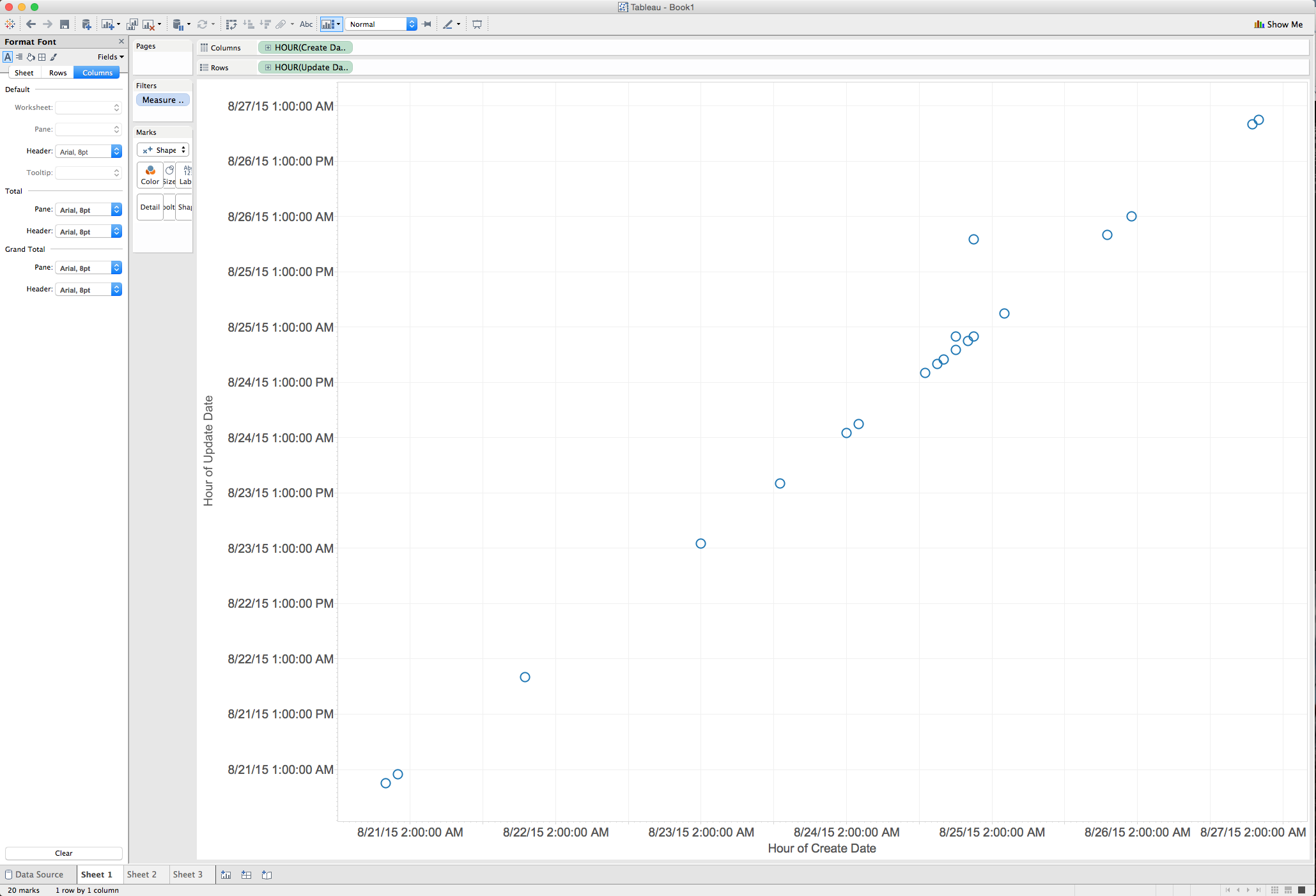Open Grand Total Header font dropdown
1316x896 pixels.
(88, 290)
